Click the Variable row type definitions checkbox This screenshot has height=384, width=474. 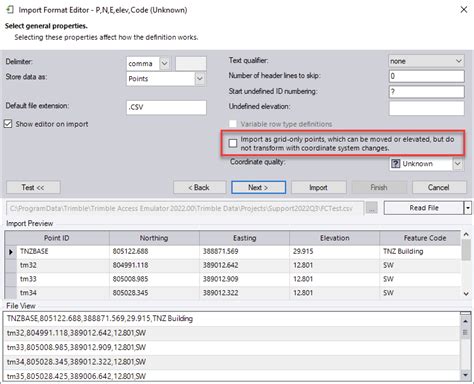click(233, 124)
